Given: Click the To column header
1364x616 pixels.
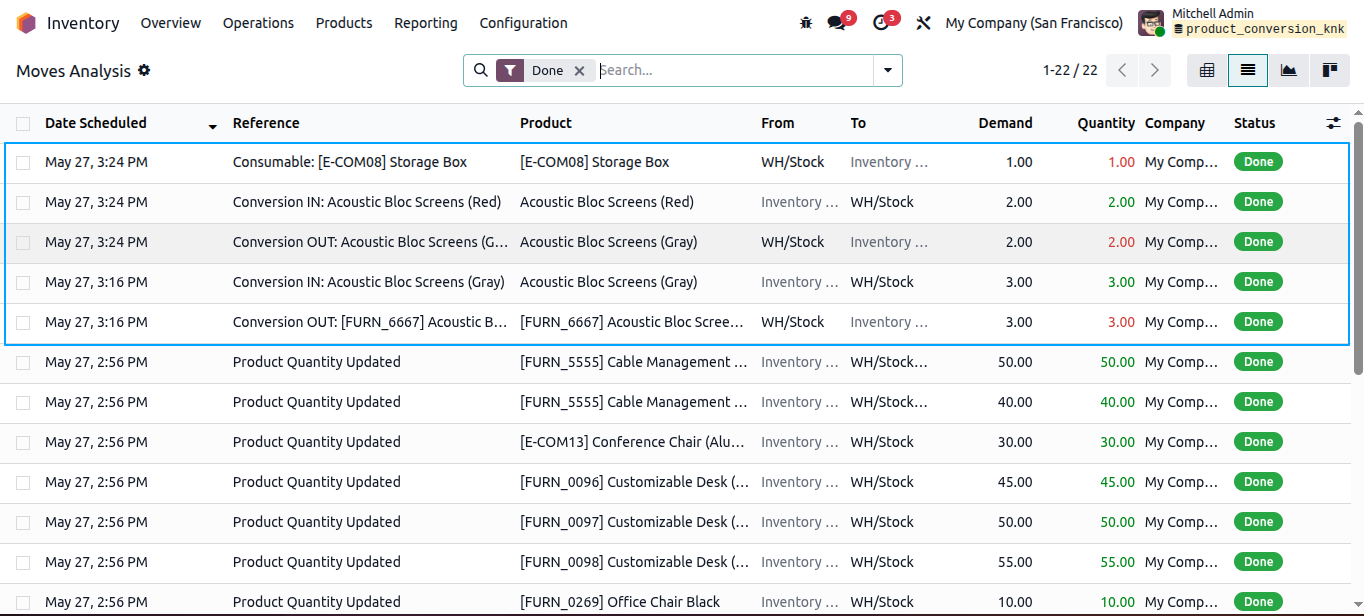Looking at the screenshot, I should coord(858,123).
